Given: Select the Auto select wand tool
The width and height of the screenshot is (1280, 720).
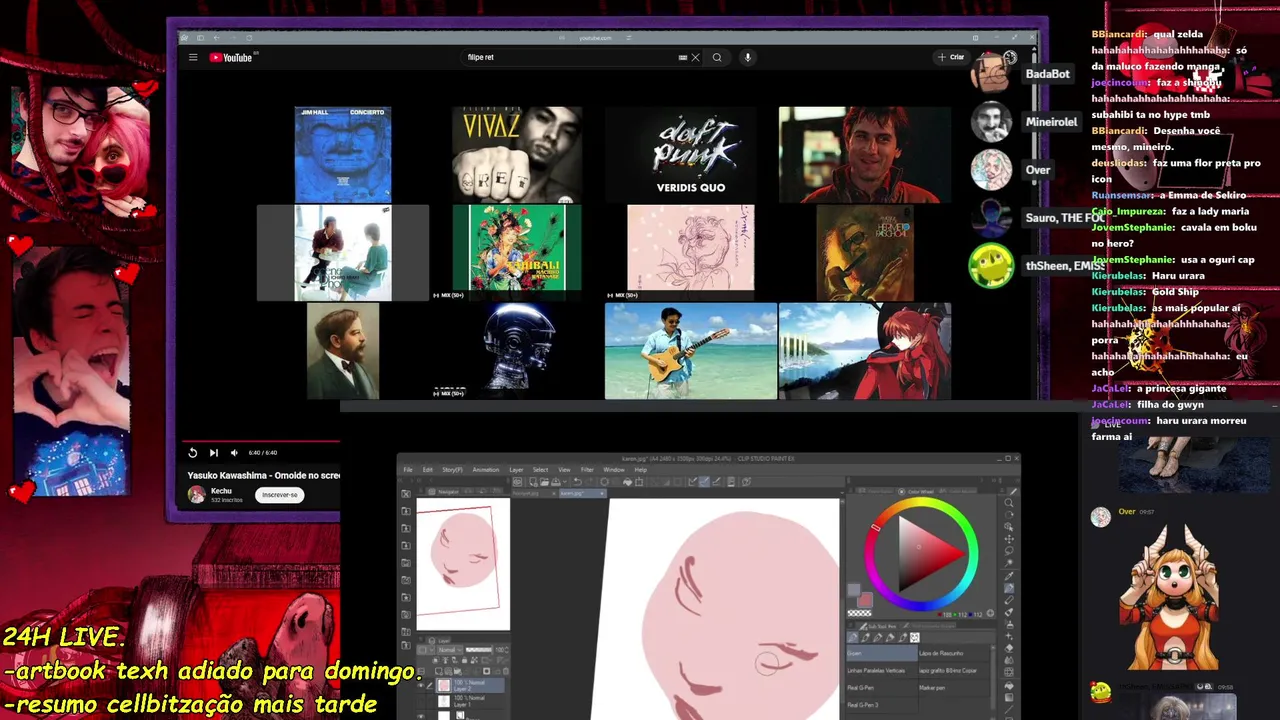Looking at the screenshot, I should pyautogui.click(x=1009, y=562).
